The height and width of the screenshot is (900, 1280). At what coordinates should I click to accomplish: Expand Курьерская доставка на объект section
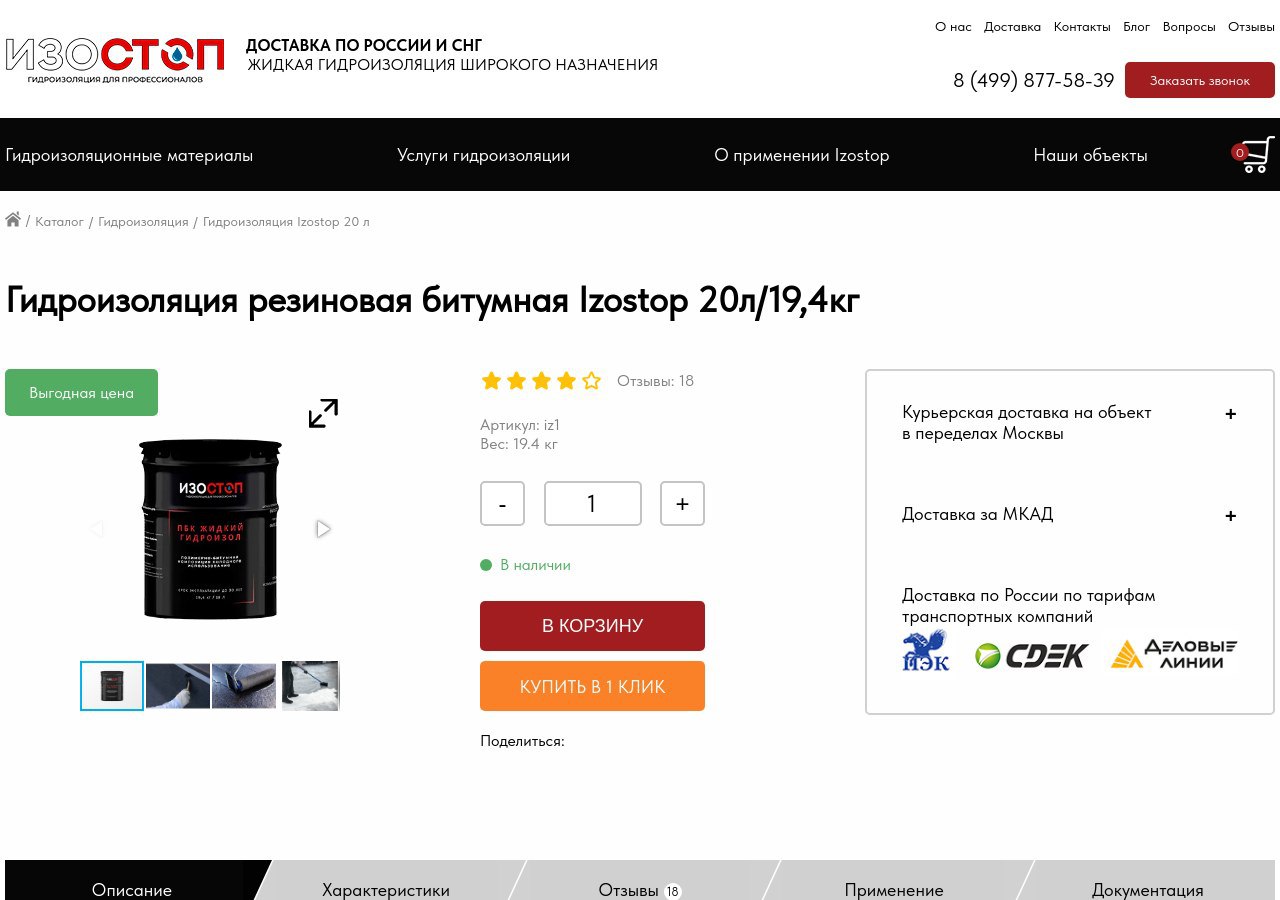(1070, 422)
